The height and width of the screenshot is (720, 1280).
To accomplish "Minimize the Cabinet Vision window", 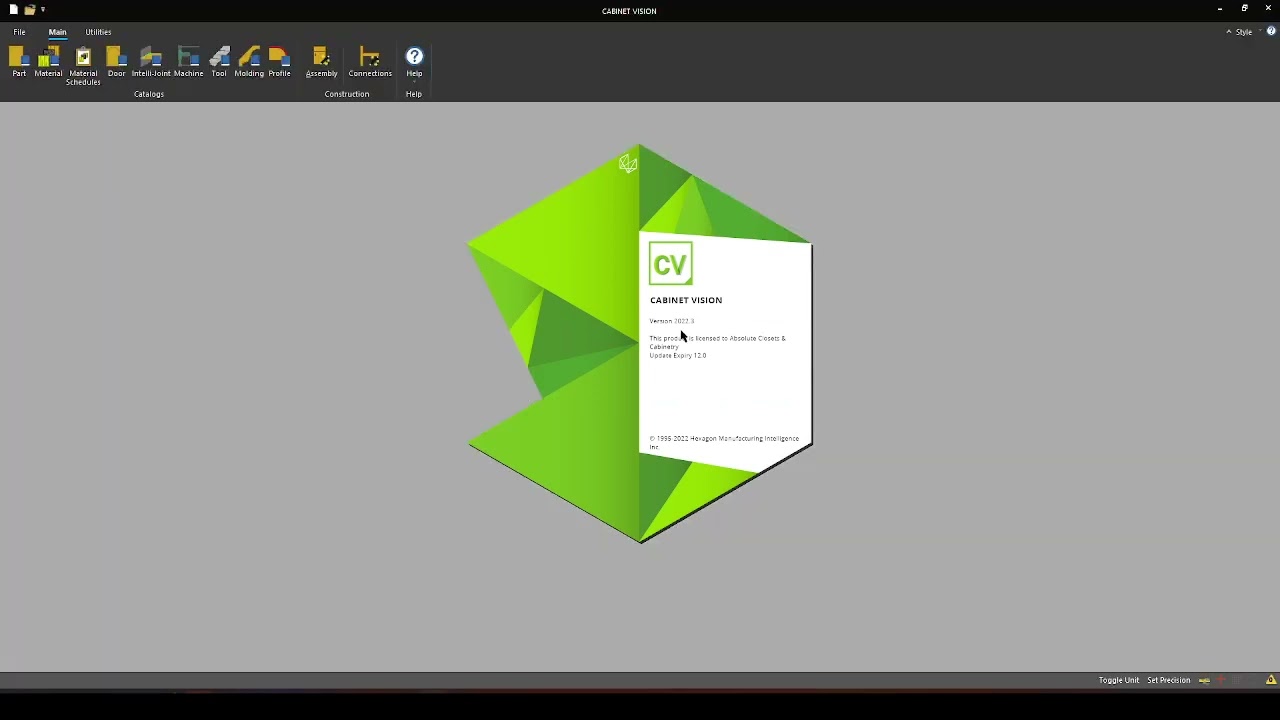I will coord(1220,9).
